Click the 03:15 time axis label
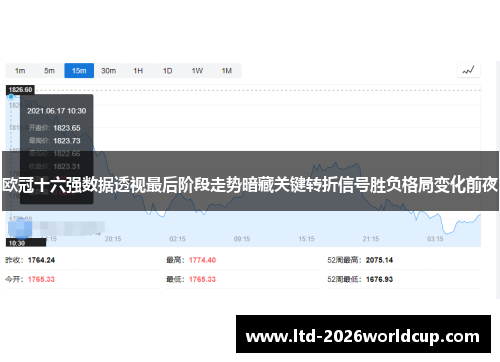 coord(435,239)
